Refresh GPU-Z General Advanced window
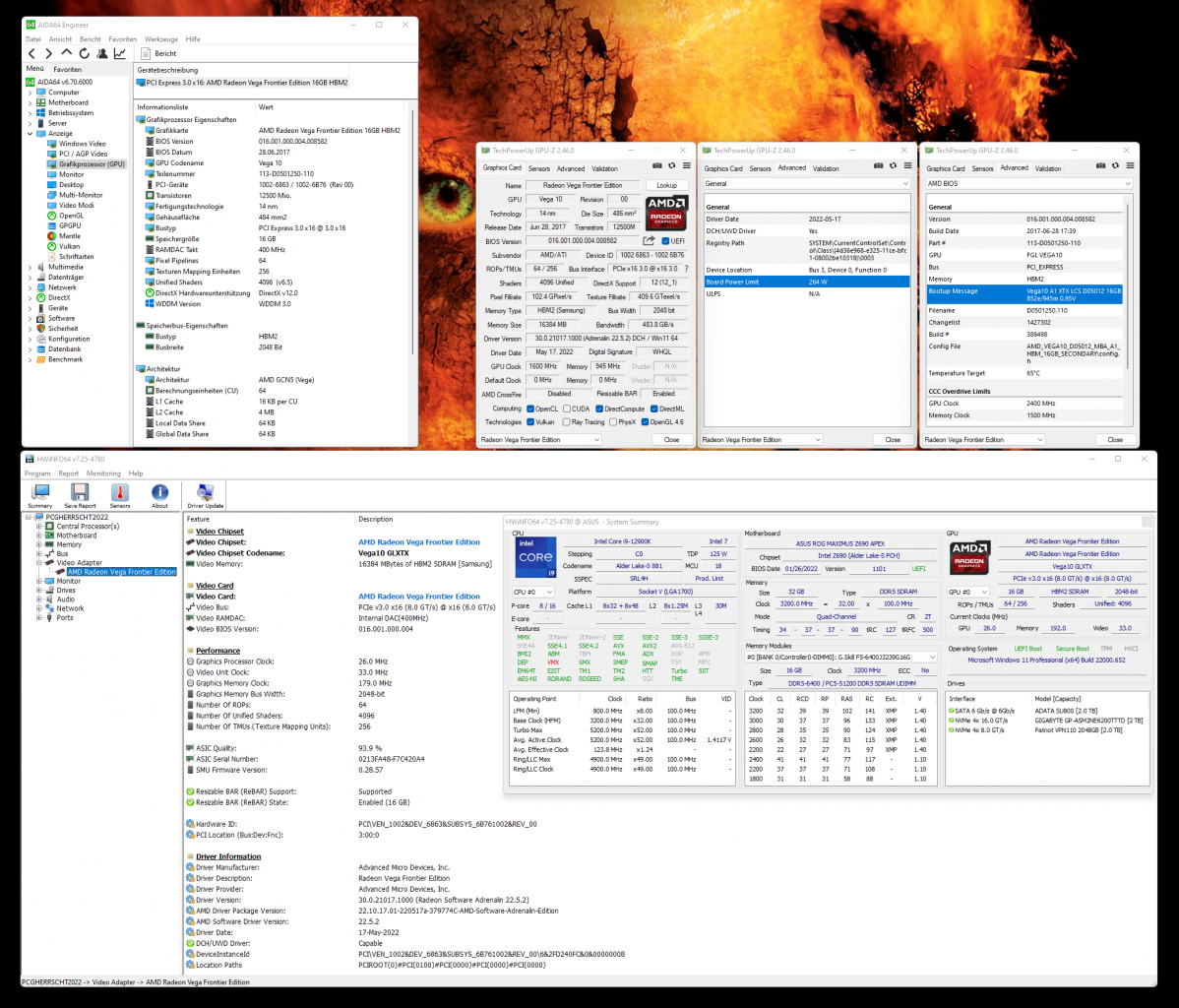1179x1008 pixels. [x=893, y=165]
